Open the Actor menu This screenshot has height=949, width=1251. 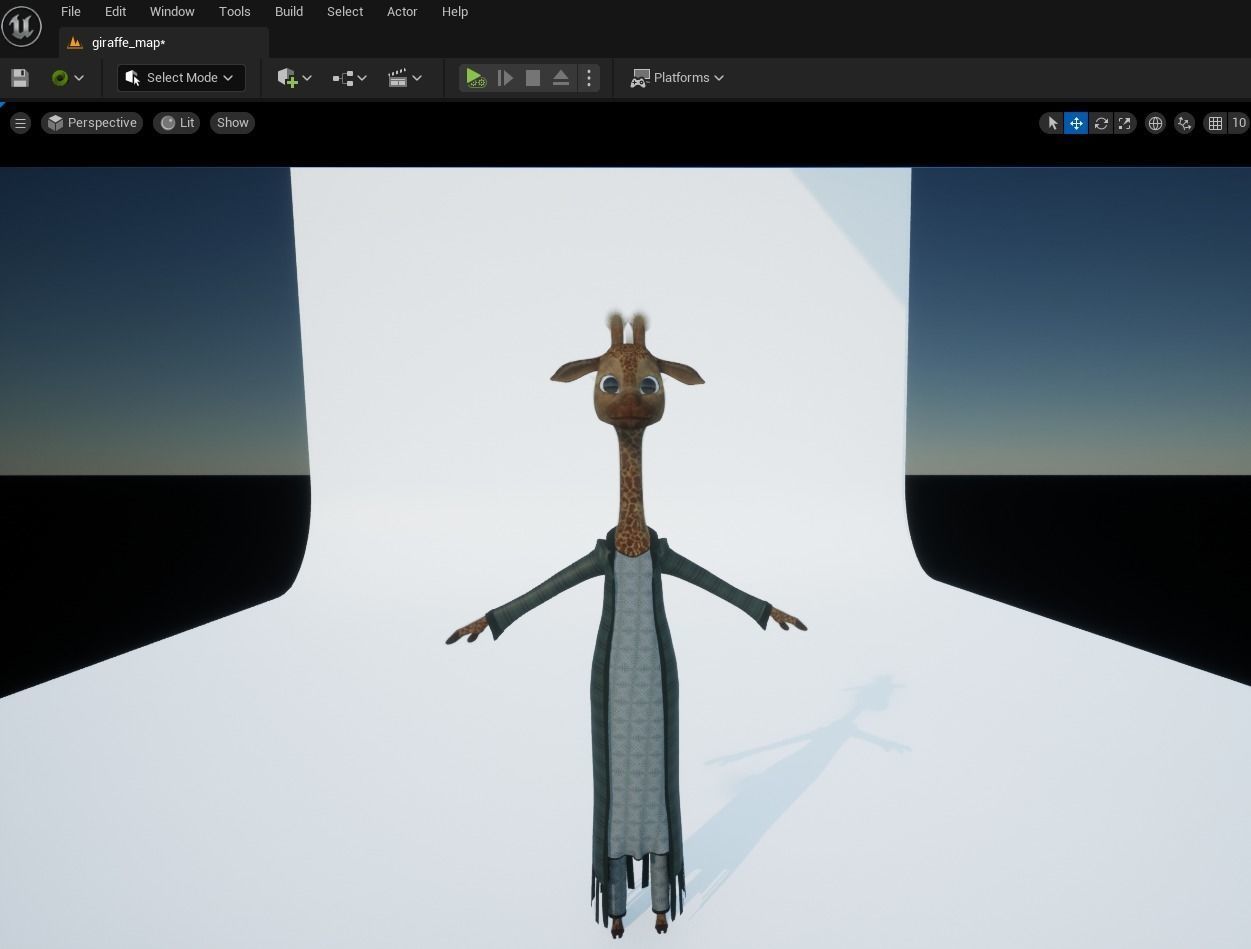click(x=402, y=12)
